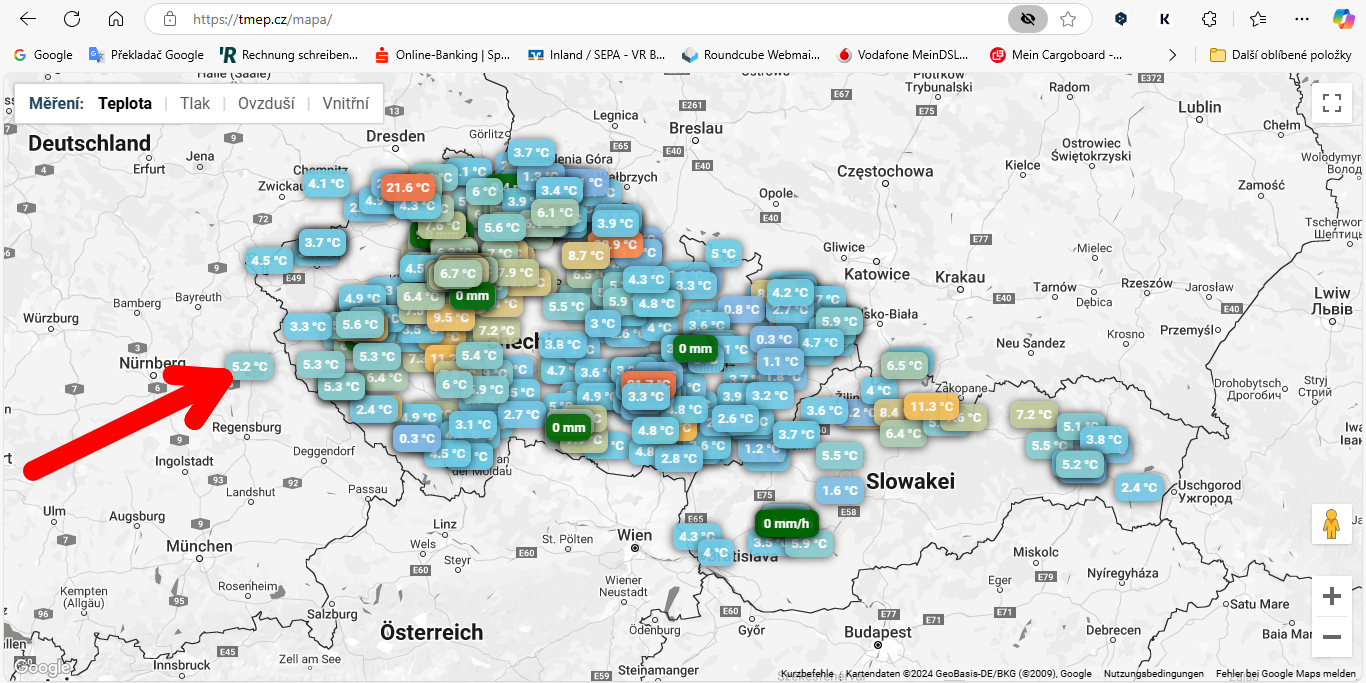Open the hexagon extension icon in toolbar

click(x=1122, y=19)
